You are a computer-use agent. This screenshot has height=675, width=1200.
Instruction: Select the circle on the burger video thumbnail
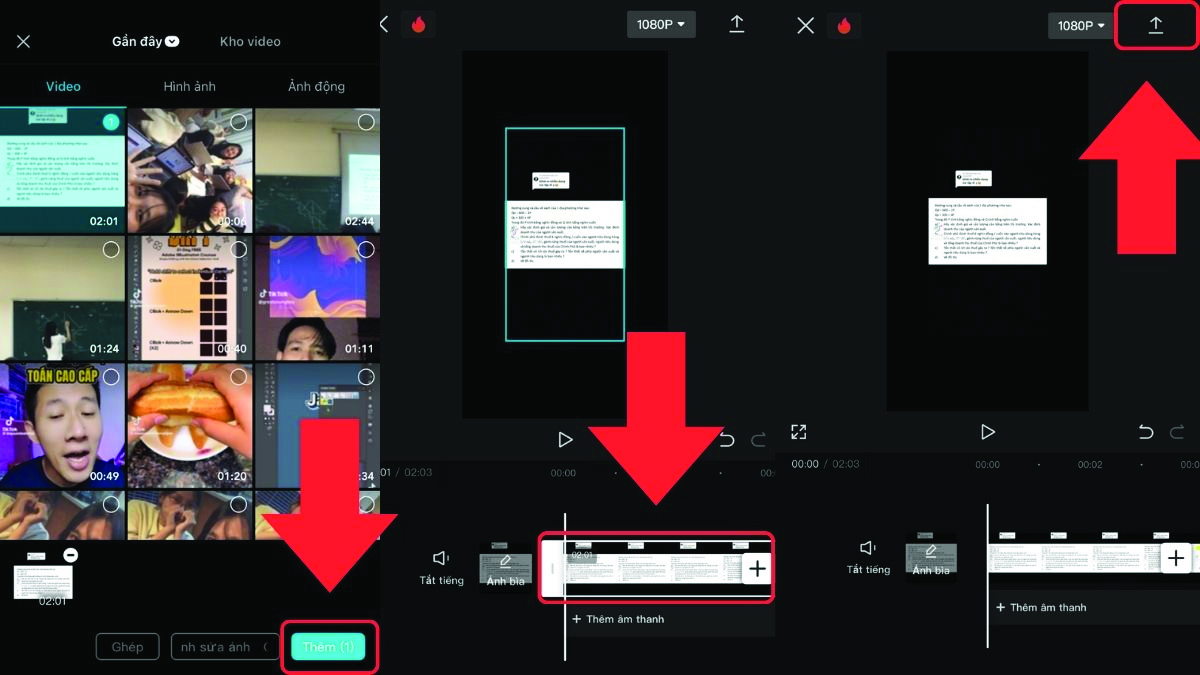(238, 377)
